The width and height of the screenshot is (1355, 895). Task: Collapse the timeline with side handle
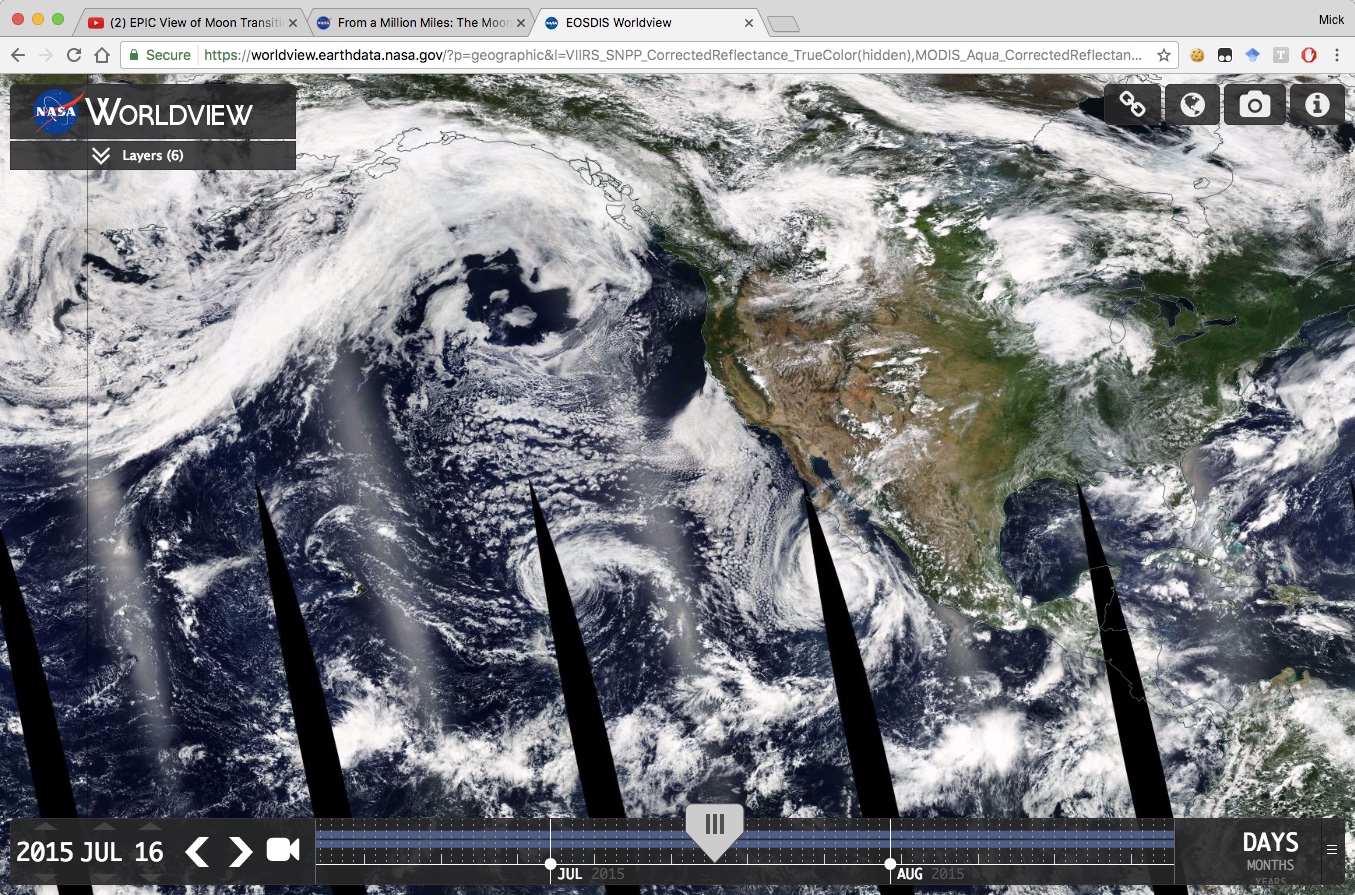pyautogui.click(x=1331, y=849)
